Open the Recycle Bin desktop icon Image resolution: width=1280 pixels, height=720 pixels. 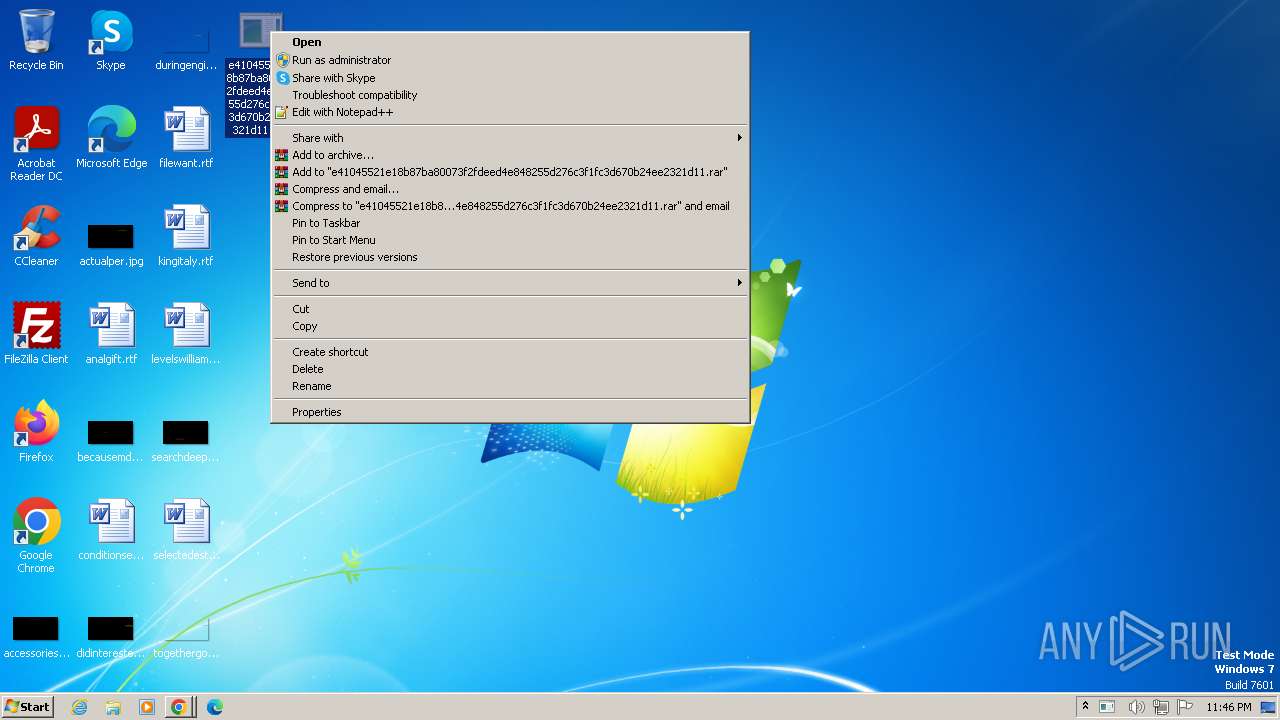(36, 40)
